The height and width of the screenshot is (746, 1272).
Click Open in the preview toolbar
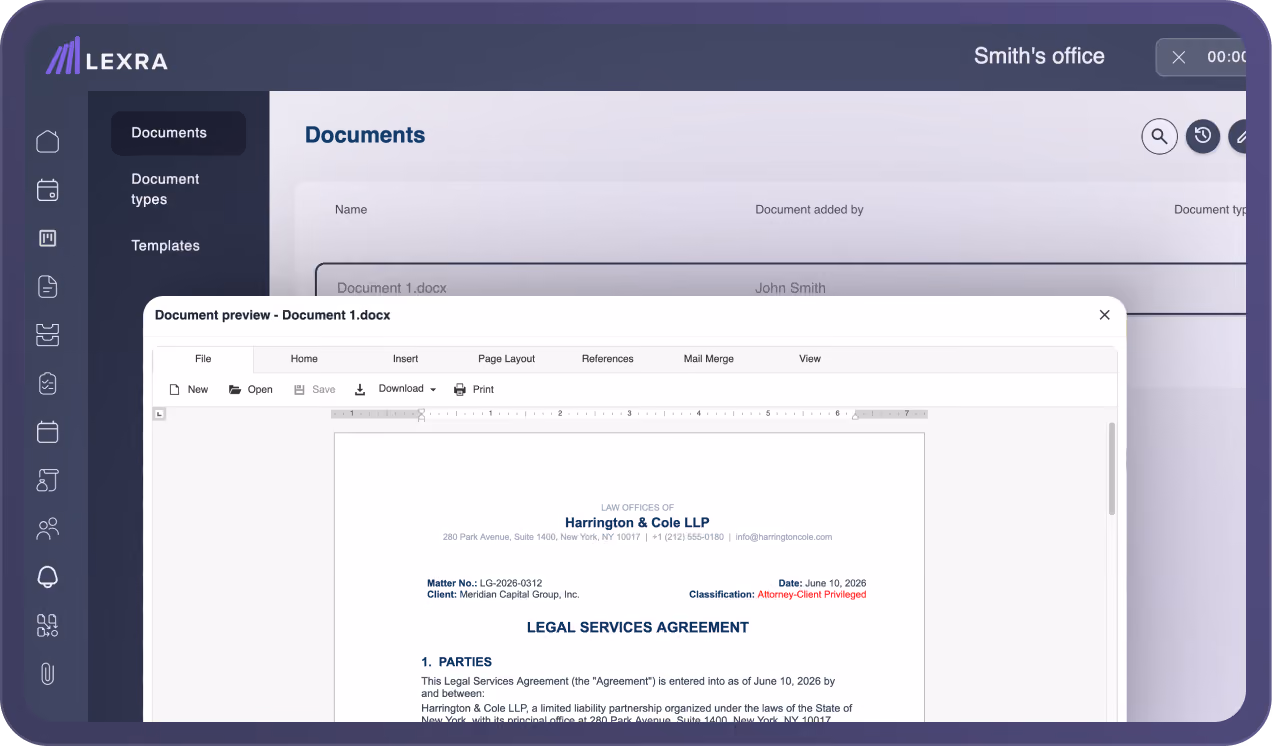[x=250, y=389]
